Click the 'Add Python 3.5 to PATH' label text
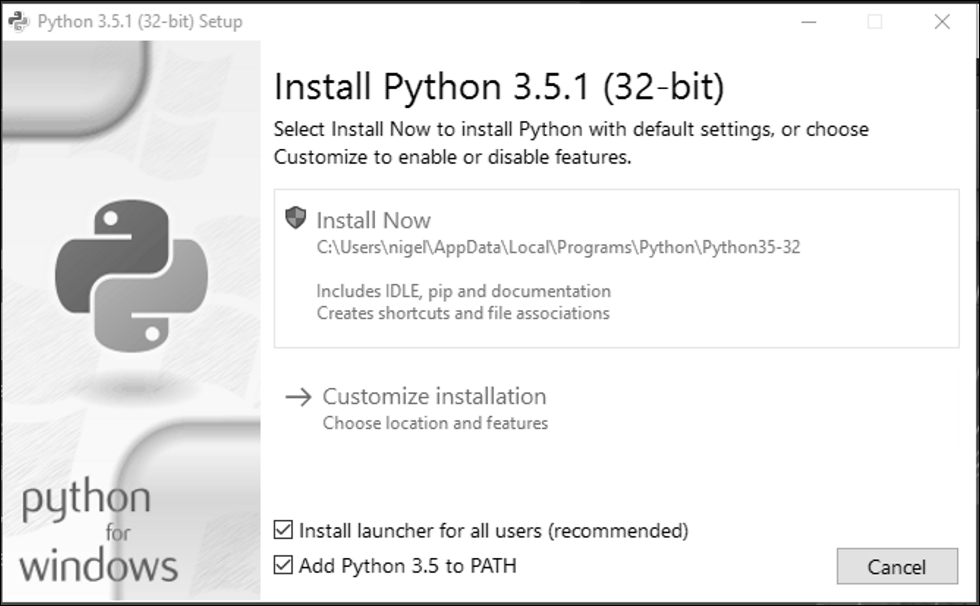980x606 pixels. click(x=407, y=566)
